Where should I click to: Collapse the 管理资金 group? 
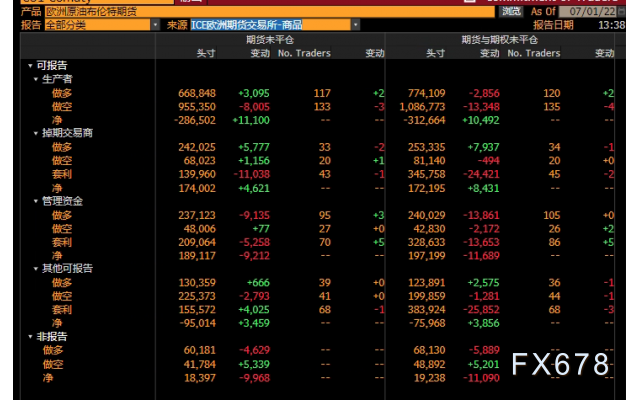[36, 201]
